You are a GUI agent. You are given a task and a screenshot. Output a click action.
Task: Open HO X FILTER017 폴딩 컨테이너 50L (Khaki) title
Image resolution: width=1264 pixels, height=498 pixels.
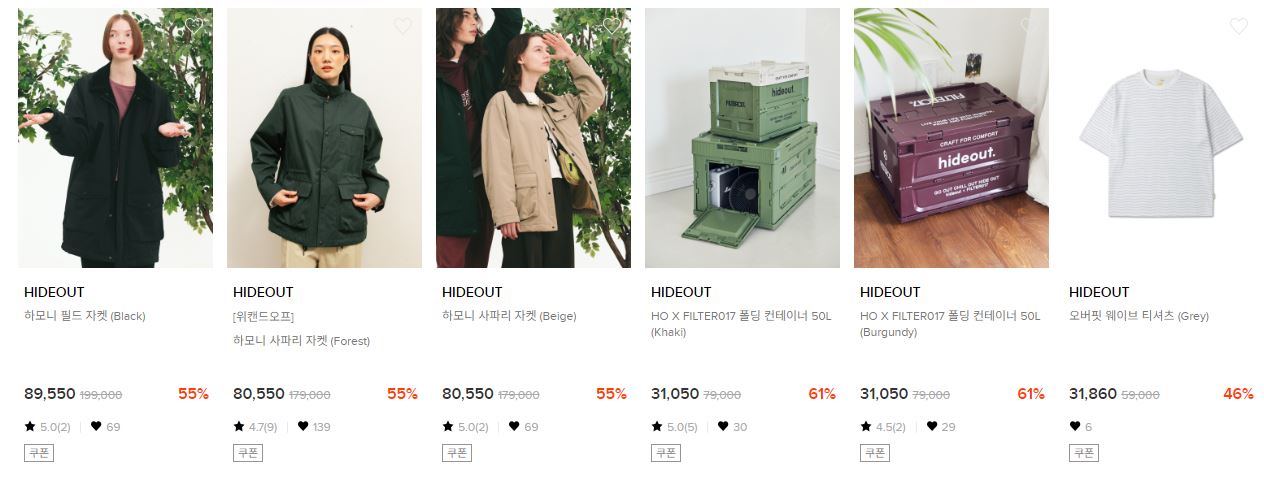(741, 323)
